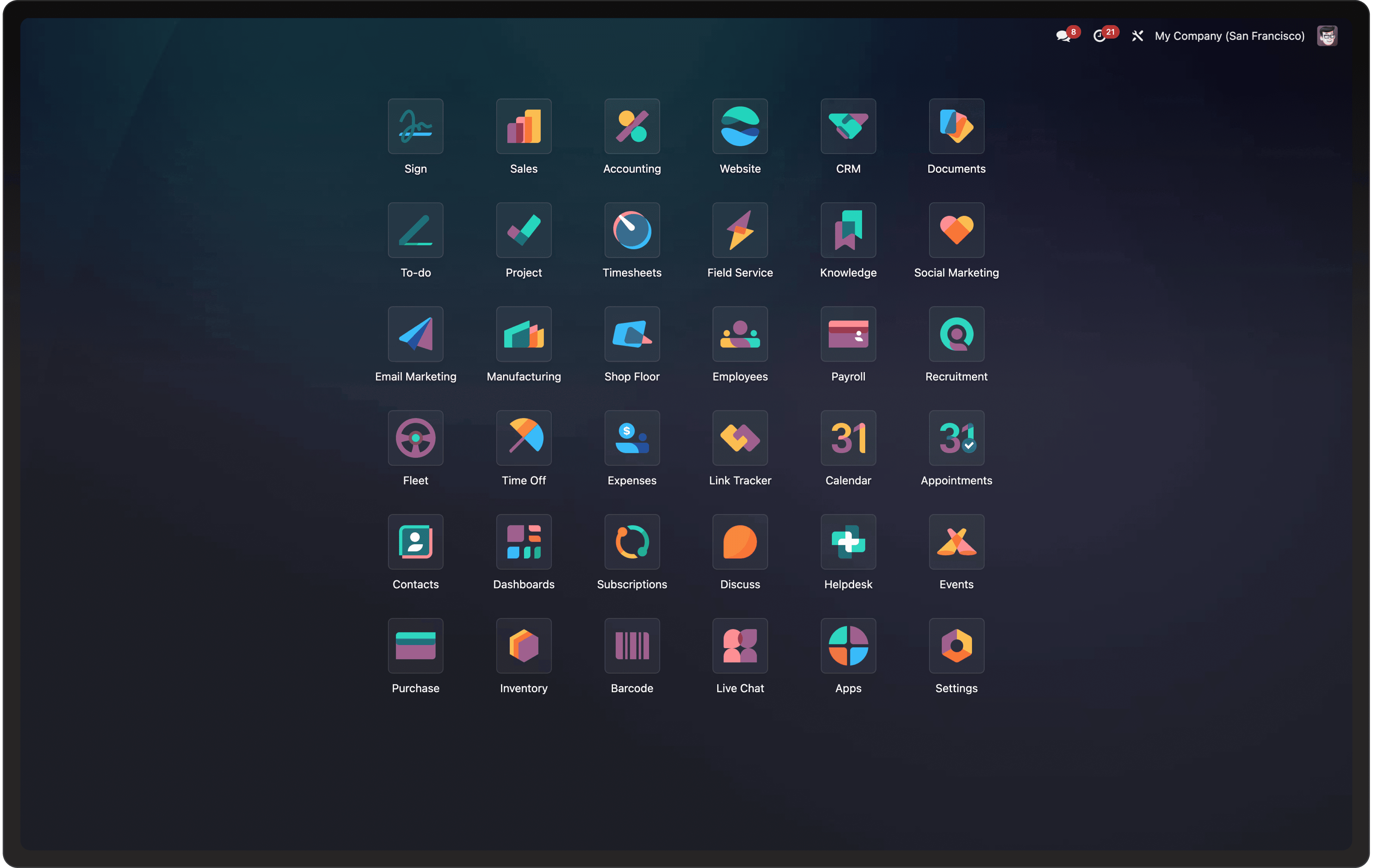Click the Knowledge app label
1376x868 pixels.
click(848, 272)
